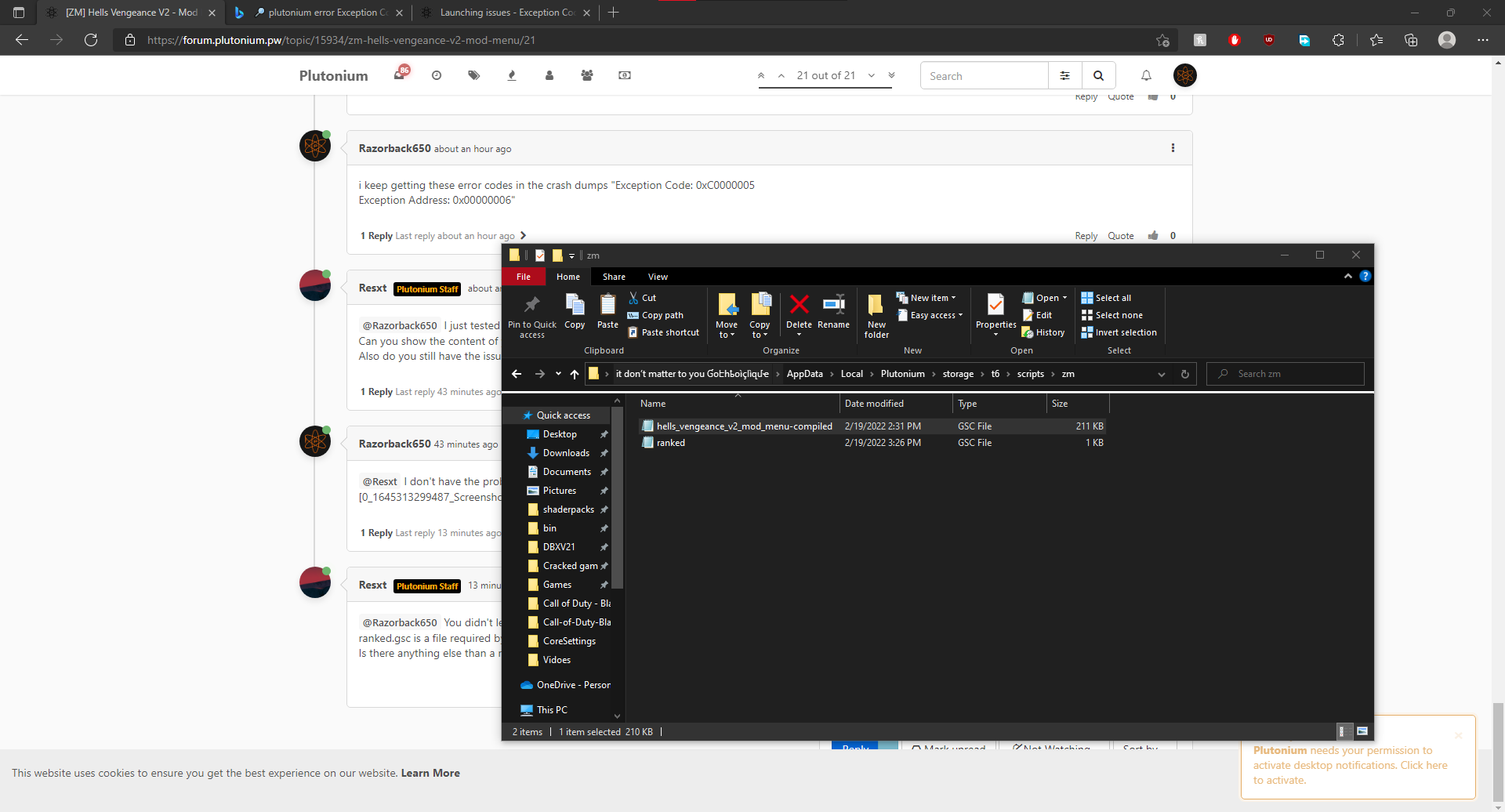Image resolution: width=1505 pixels, height=812 pixels.
Task: Click the red Delete icon
Action: (x=799, y=304)
